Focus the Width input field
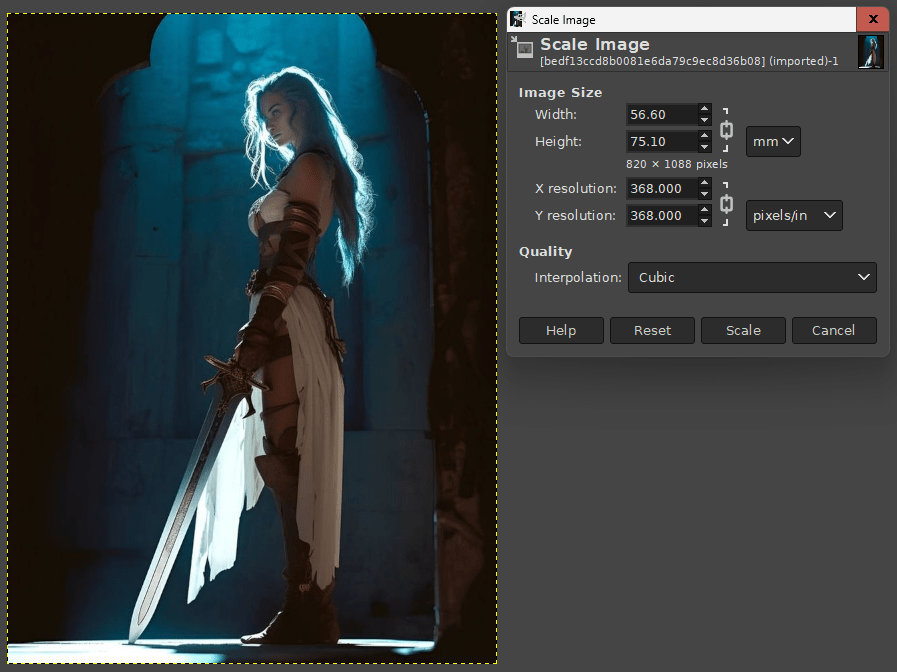 click(x=661, y=115)
